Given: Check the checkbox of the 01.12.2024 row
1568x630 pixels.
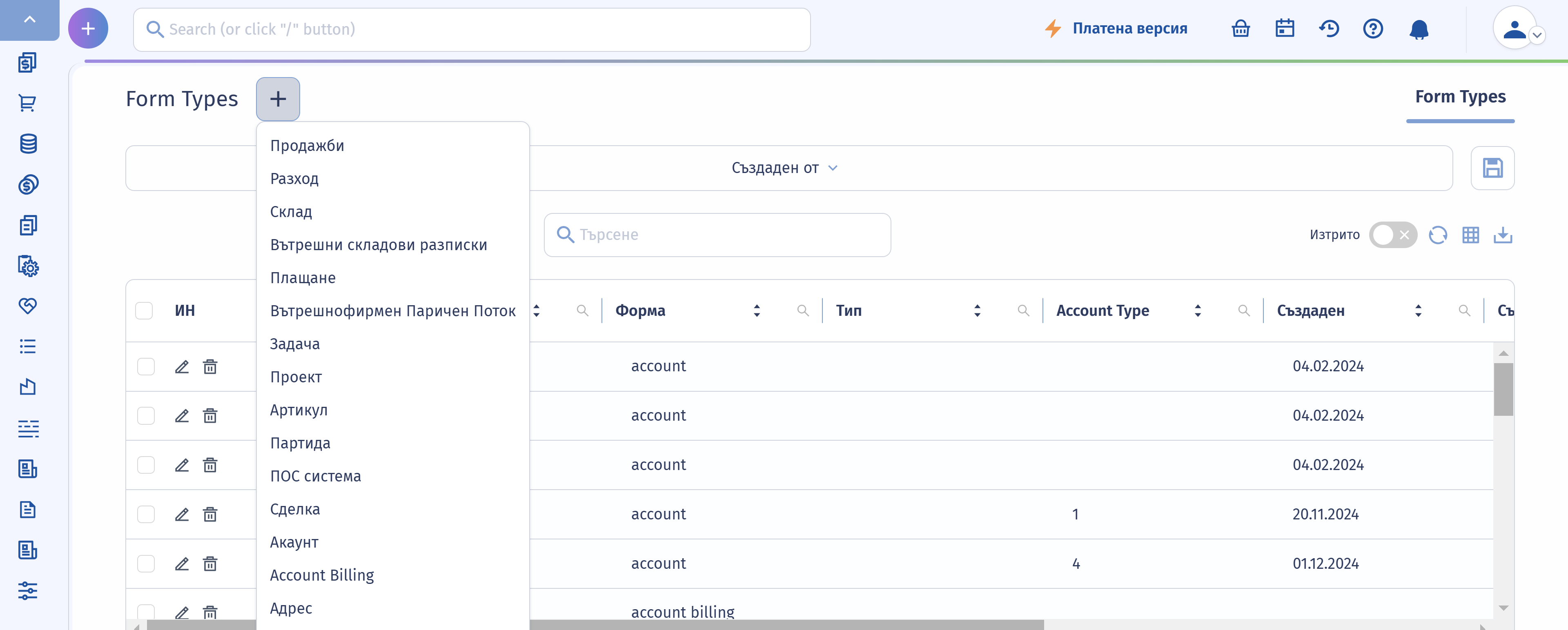Looking at the screenshot, I should (146, 564).
